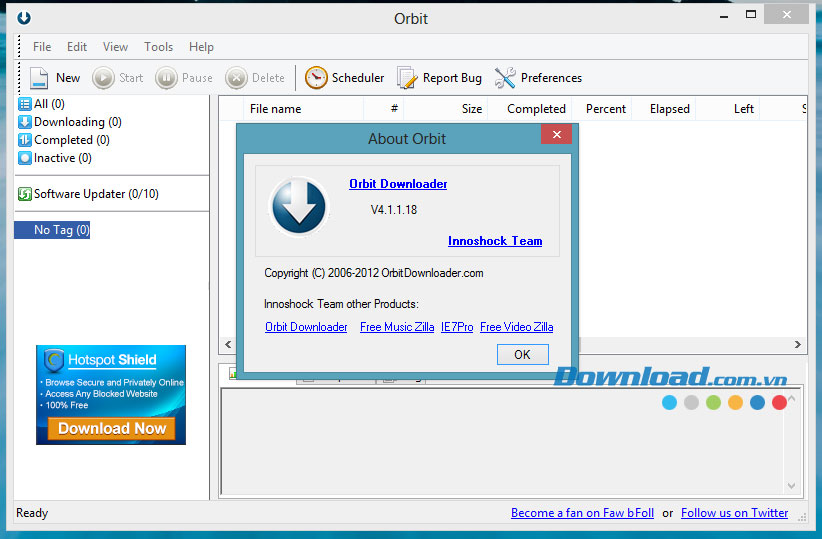Viewport: 822px width, 539px height.
Task: Sort by the # column header
Action: 384,109
